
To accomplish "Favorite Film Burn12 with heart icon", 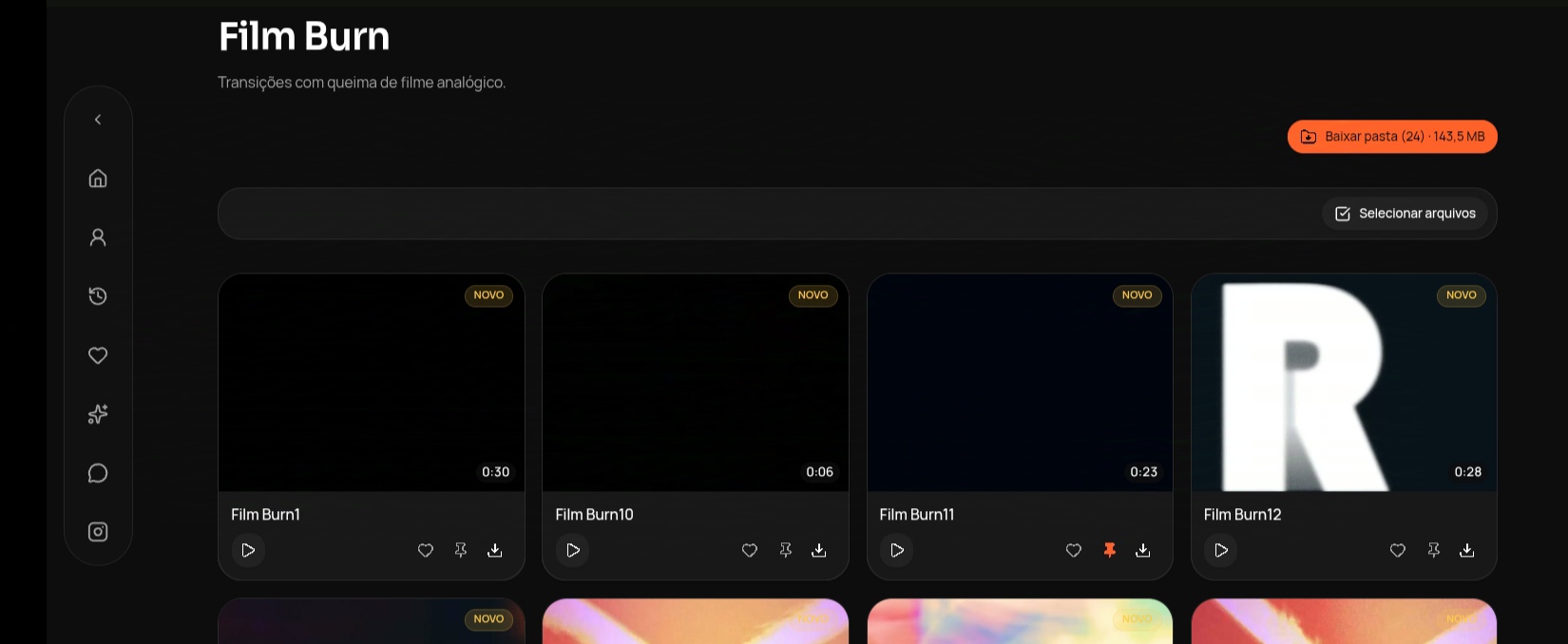I will click(1398, 550).
